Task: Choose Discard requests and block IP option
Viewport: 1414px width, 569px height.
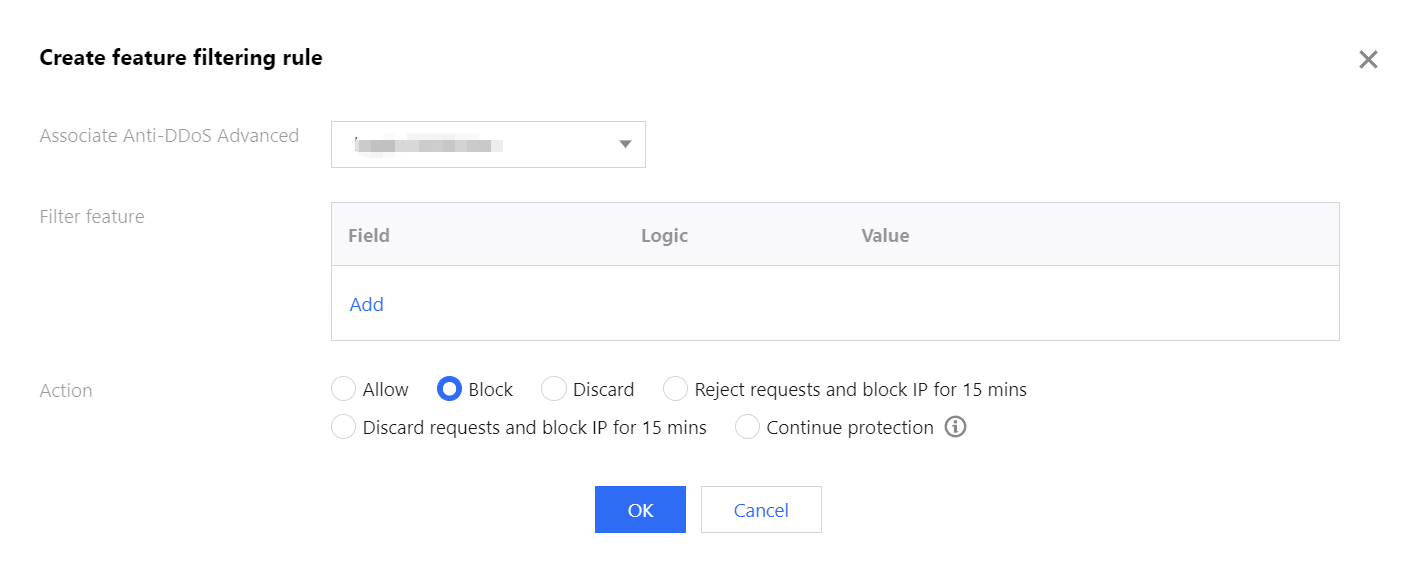Action: 343,428
